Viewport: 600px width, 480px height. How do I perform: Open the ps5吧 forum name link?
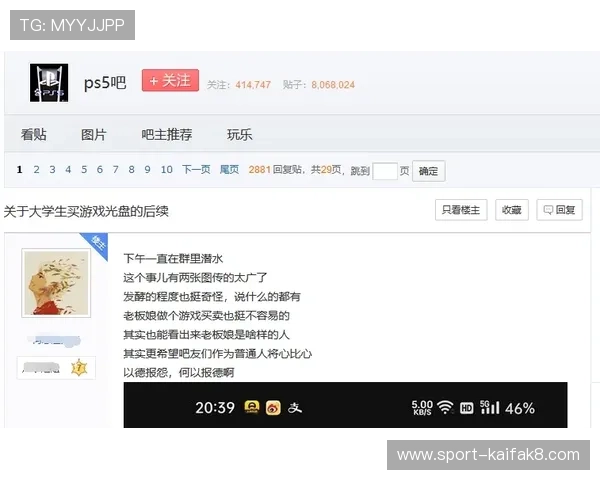coord(105,82)
